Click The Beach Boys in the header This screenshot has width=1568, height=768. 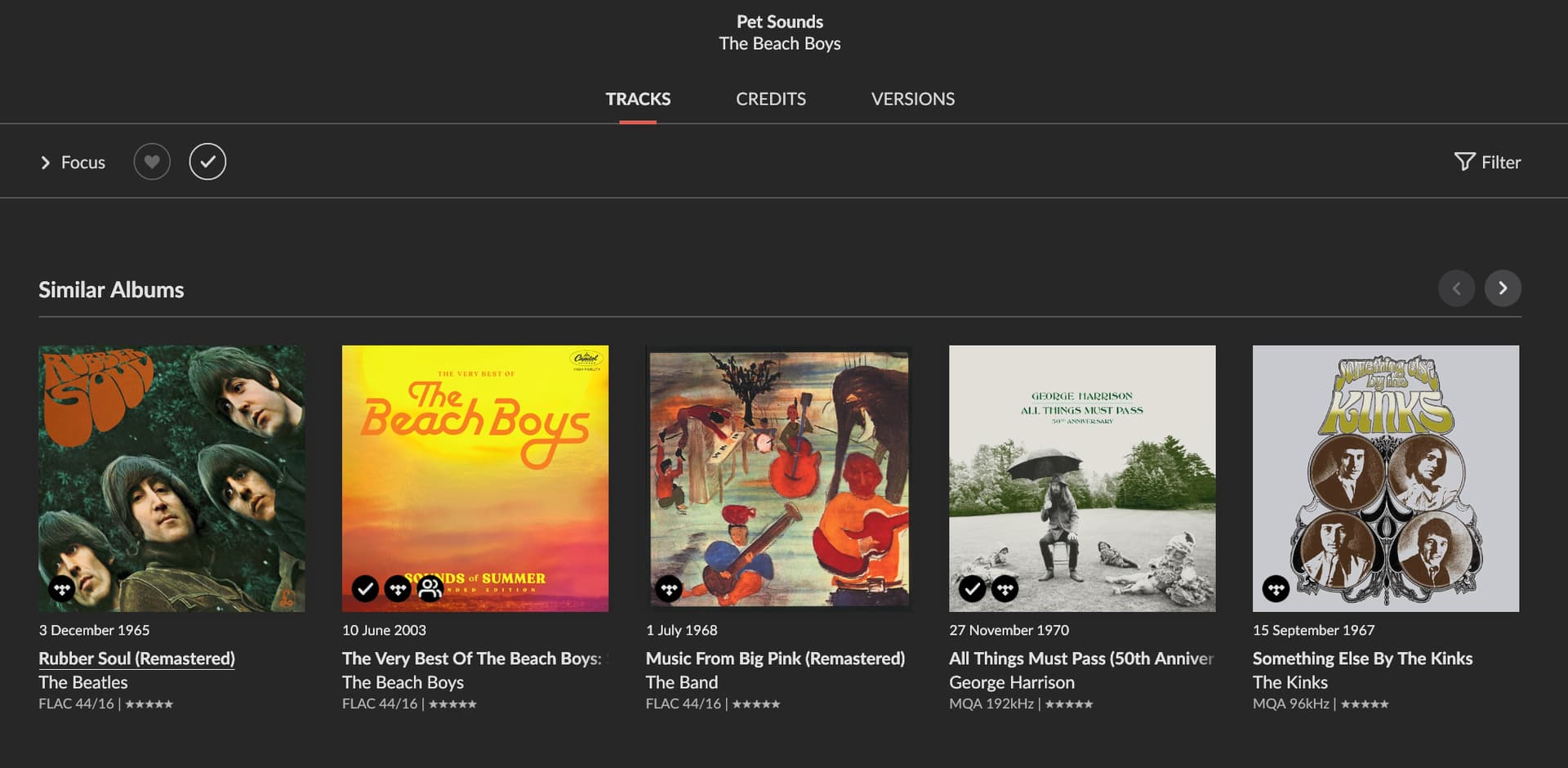[x=780, y=44]
